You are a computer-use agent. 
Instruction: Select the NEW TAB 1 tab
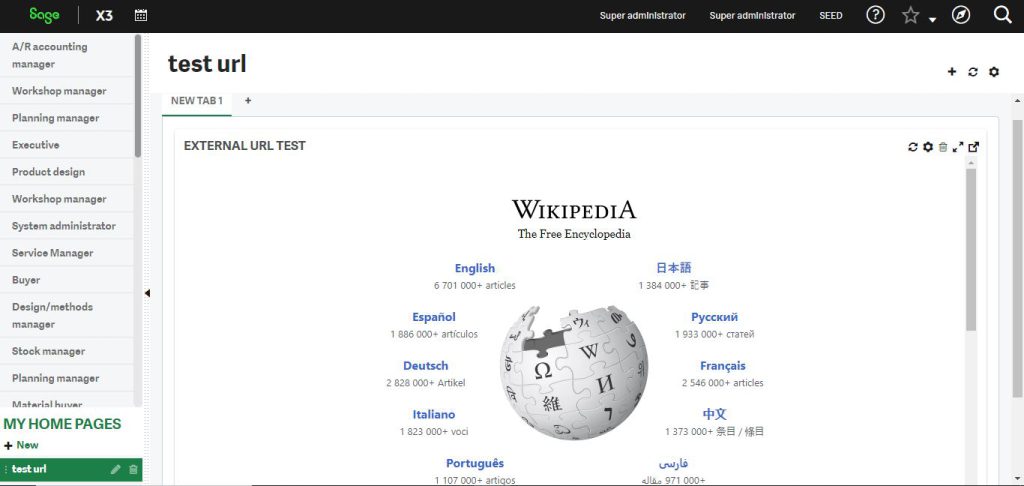click(197, 101)
